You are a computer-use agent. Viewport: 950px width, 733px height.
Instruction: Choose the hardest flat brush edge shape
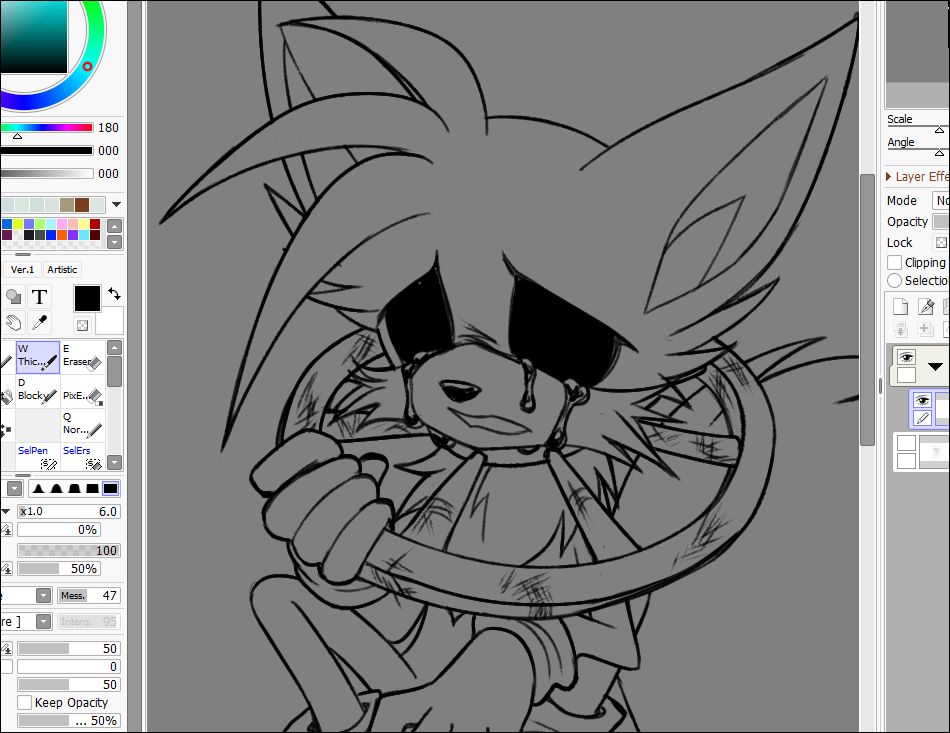pyautogui.click(x=110, y=488)
